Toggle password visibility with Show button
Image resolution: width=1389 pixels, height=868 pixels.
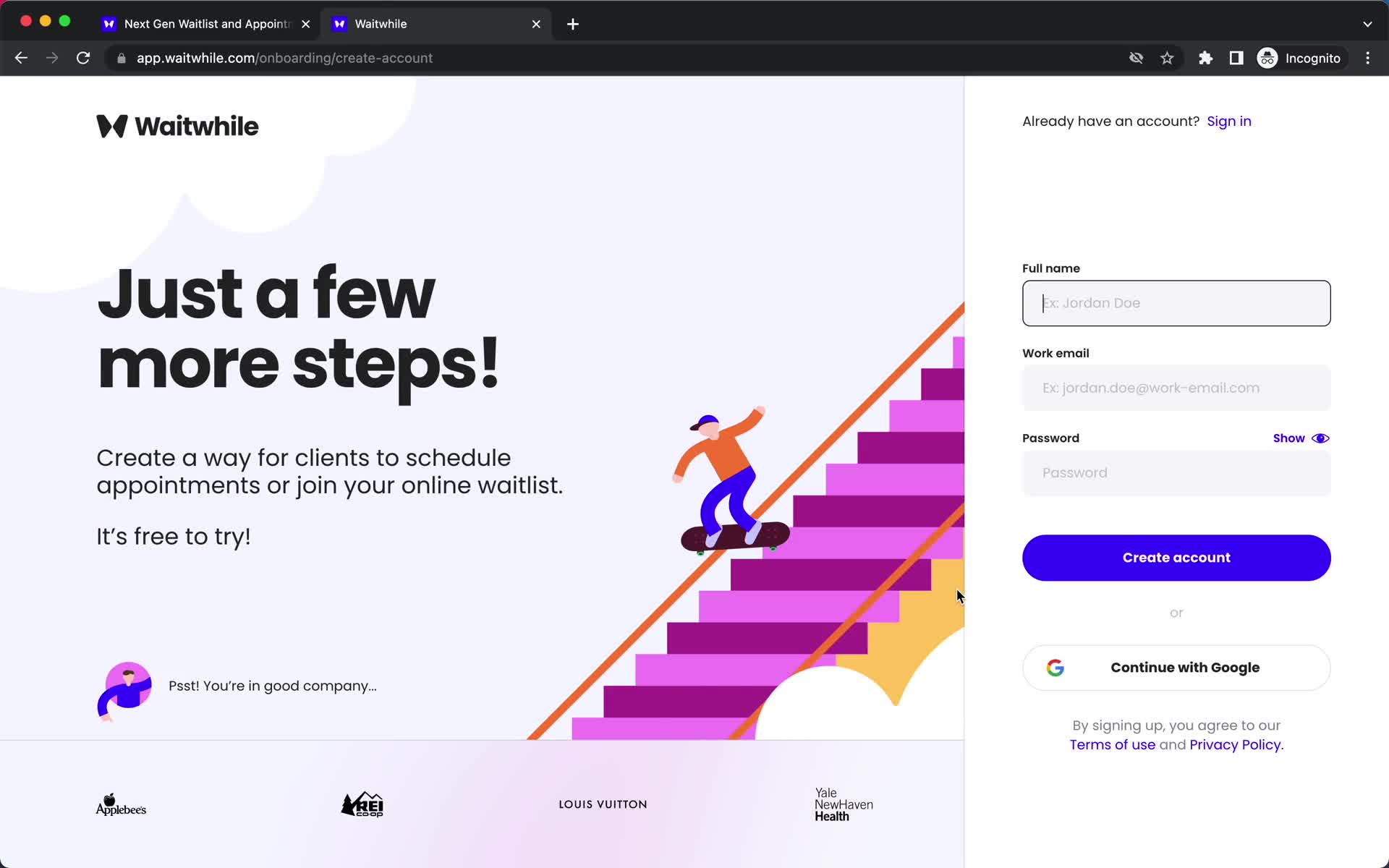click(x=1300, y=438)
